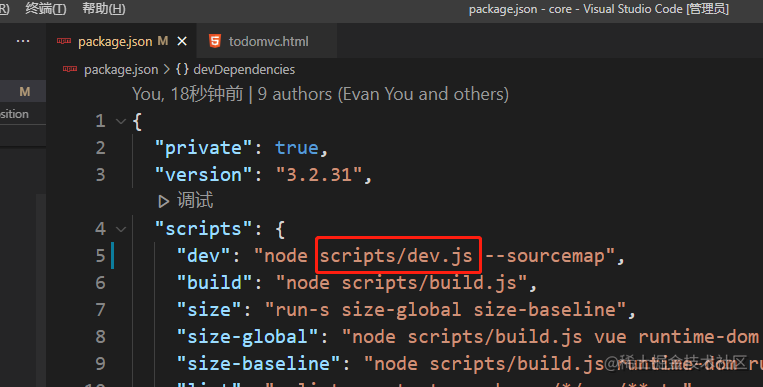Open the three-dot more actions menu

pos(23,41)
